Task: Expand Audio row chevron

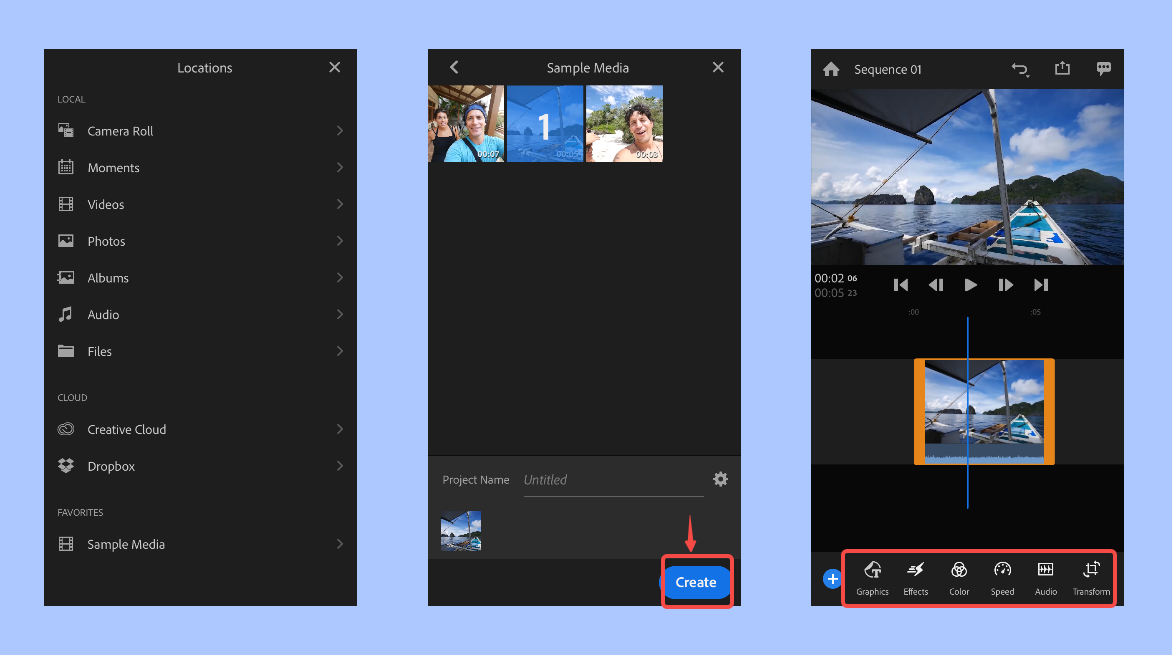Action: [x=339, y=314]
